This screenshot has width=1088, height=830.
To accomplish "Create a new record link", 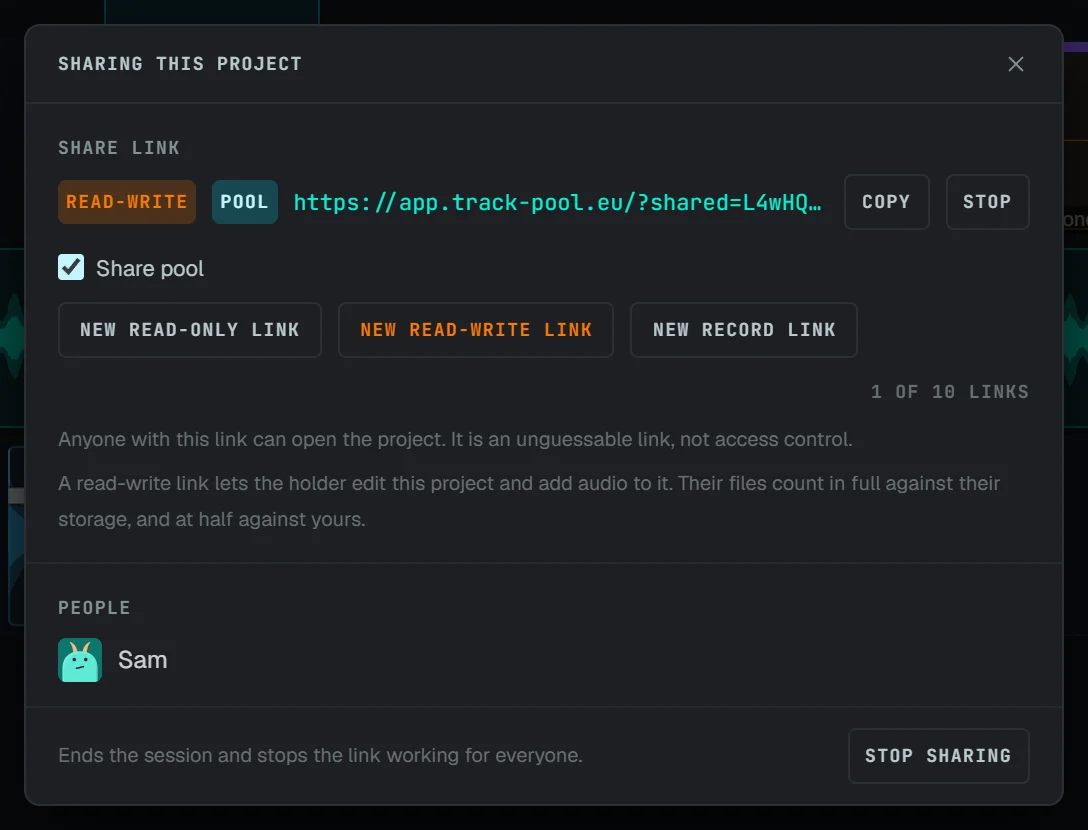I will click(744, 330).
